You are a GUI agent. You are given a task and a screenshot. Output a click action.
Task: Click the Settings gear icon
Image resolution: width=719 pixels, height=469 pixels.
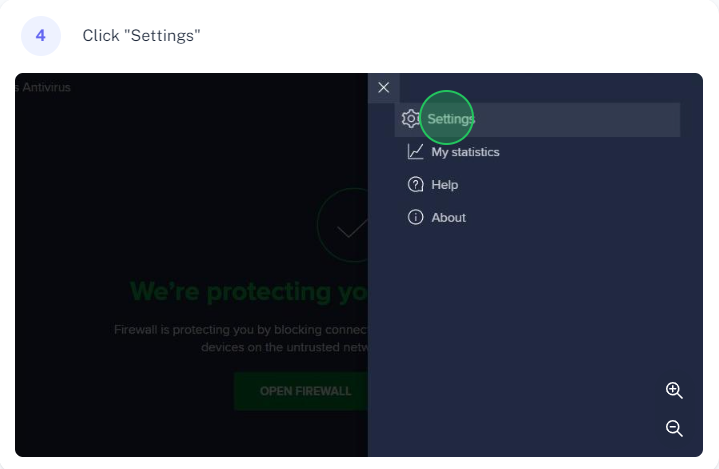pyautogui.click(x=410, y=119)
